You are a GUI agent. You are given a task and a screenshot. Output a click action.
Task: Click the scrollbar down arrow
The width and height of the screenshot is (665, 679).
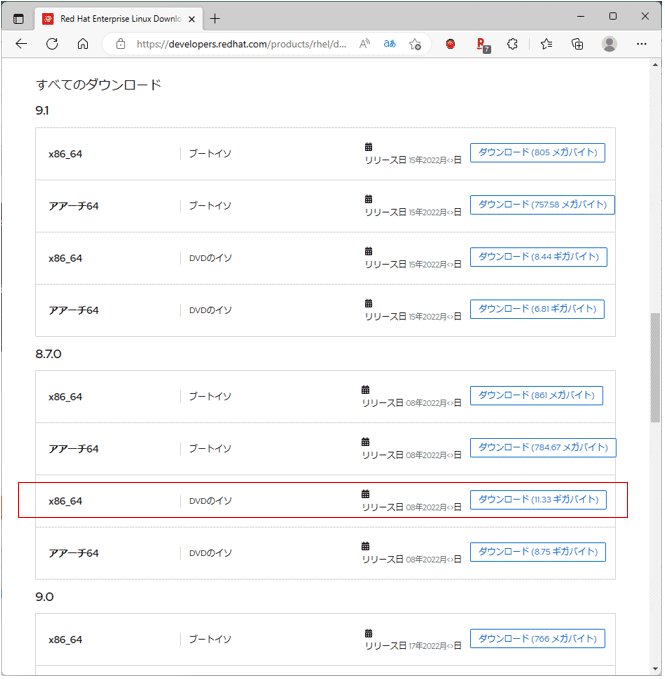pos(655,669)
